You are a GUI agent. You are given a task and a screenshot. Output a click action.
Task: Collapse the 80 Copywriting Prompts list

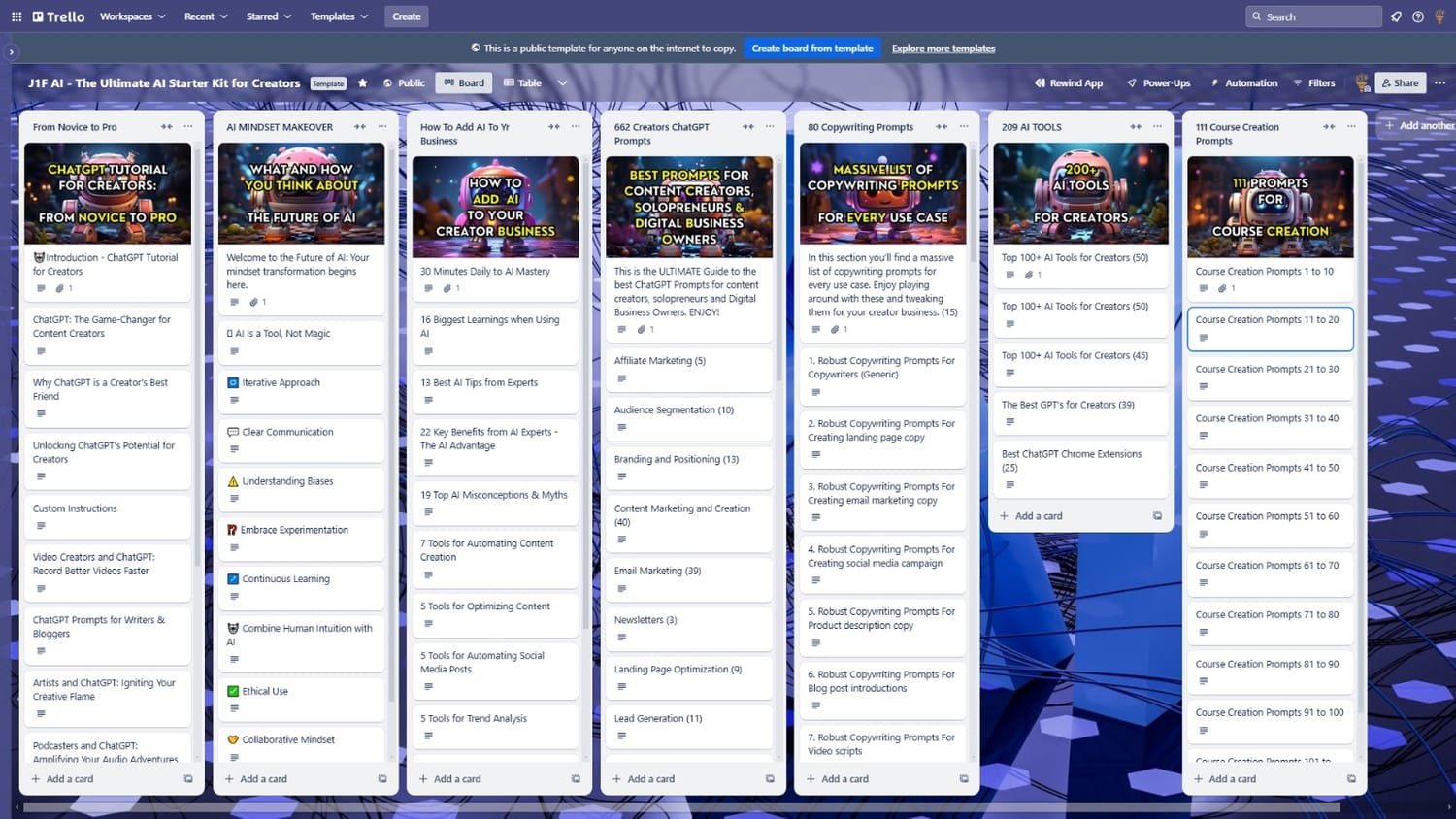(942, 127)
